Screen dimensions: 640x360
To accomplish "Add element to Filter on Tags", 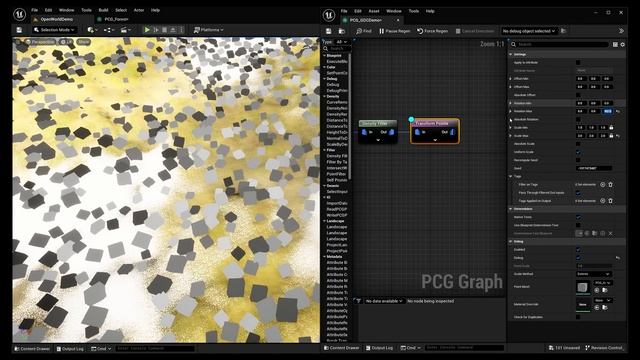I will tap(602, 184).
